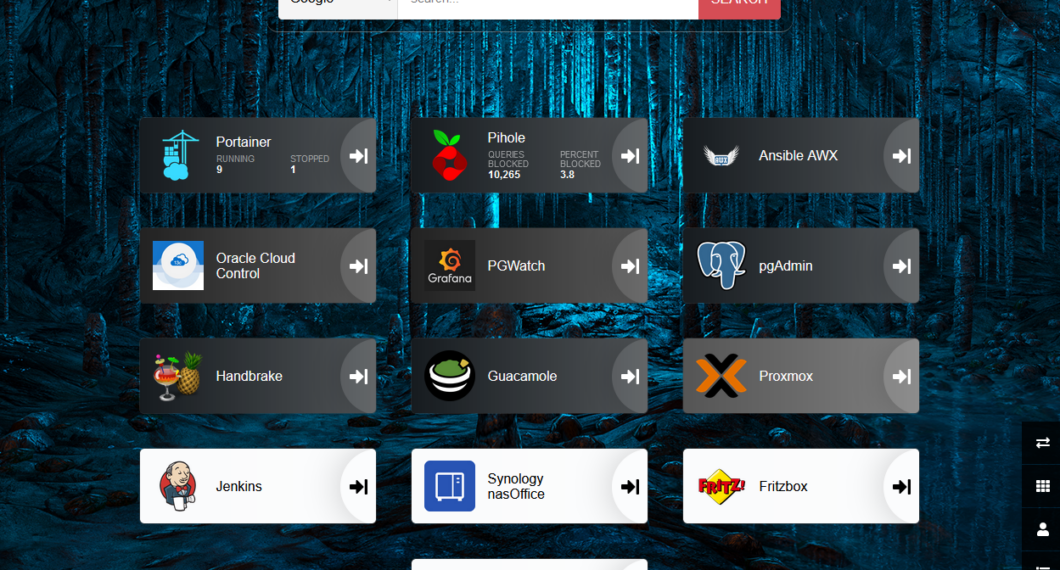Launch Fritzbox via its arrow button
1060x570 pixels.
(902, 487)
